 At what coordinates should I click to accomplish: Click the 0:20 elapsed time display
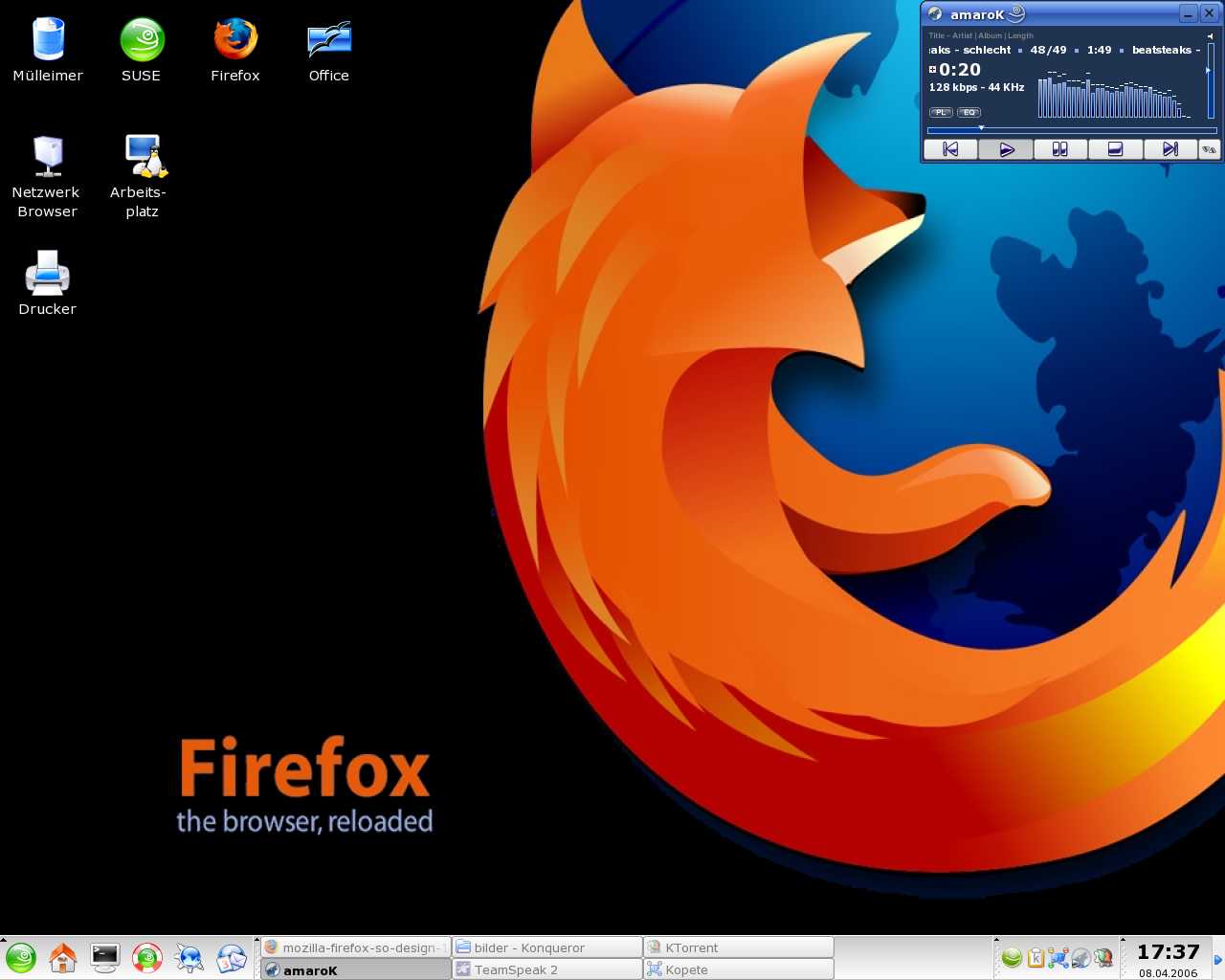tap(960, 69)
